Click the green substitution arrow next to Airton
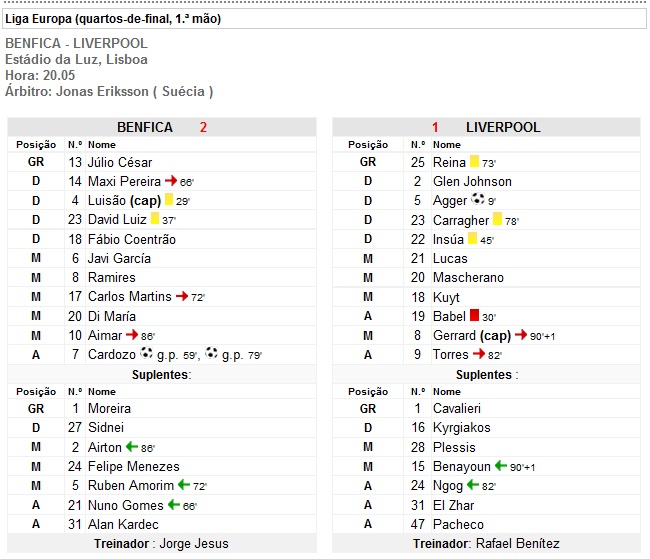Screen dimensions: 650x559 click(x=132, y=447)
